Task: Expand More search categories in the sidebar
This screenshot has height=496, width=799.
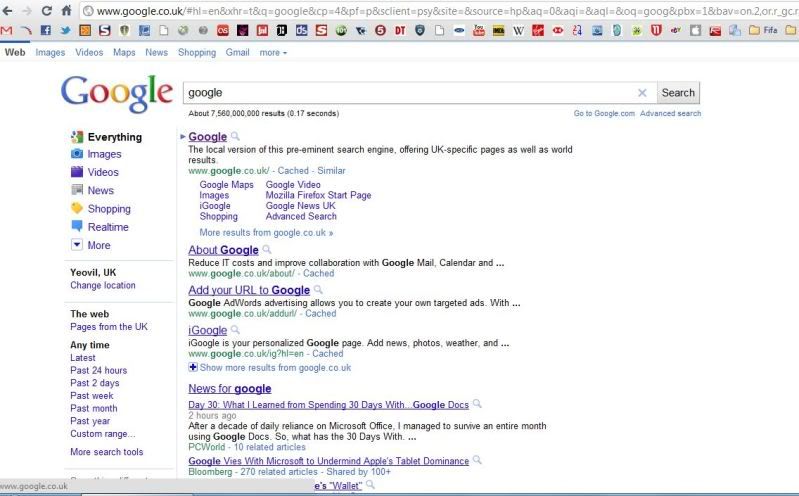Action: point(98,245)
